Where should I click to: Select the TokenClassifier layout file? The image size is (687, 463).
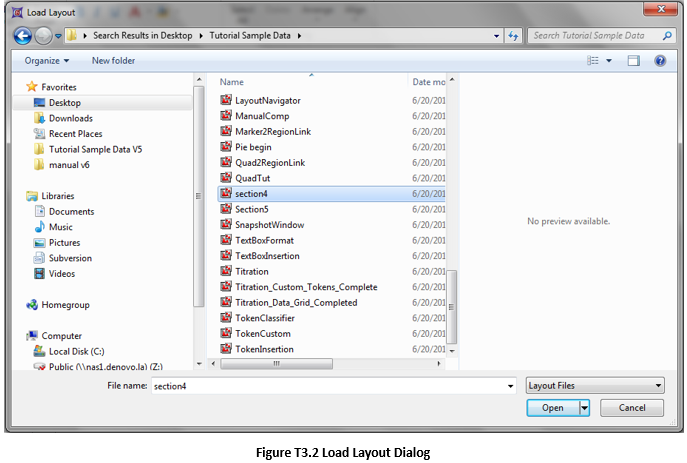click(264, 318)
